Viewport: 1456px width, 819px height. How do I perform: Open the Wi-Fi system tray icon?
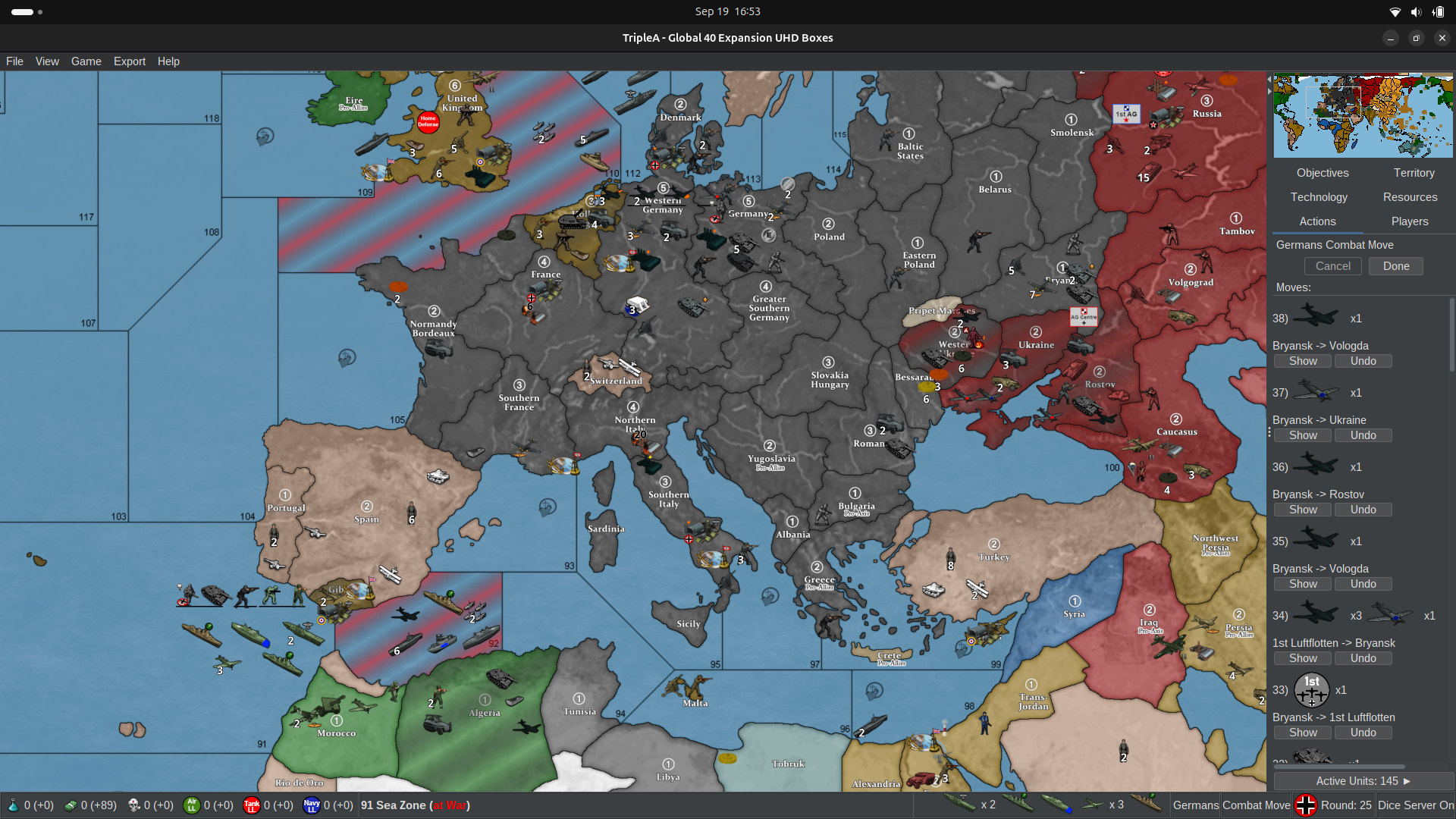(1395, 11)
